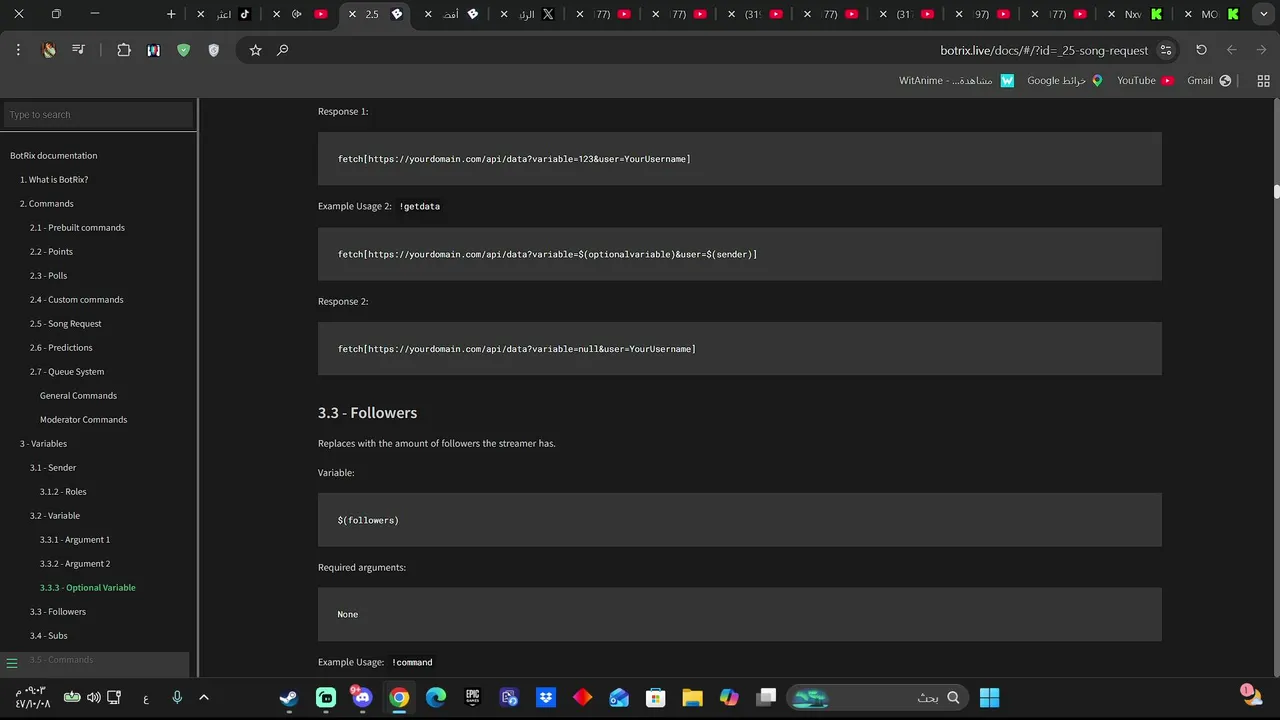Open '3.1 - Sender' sidebar entry

[x=53, y=468]
